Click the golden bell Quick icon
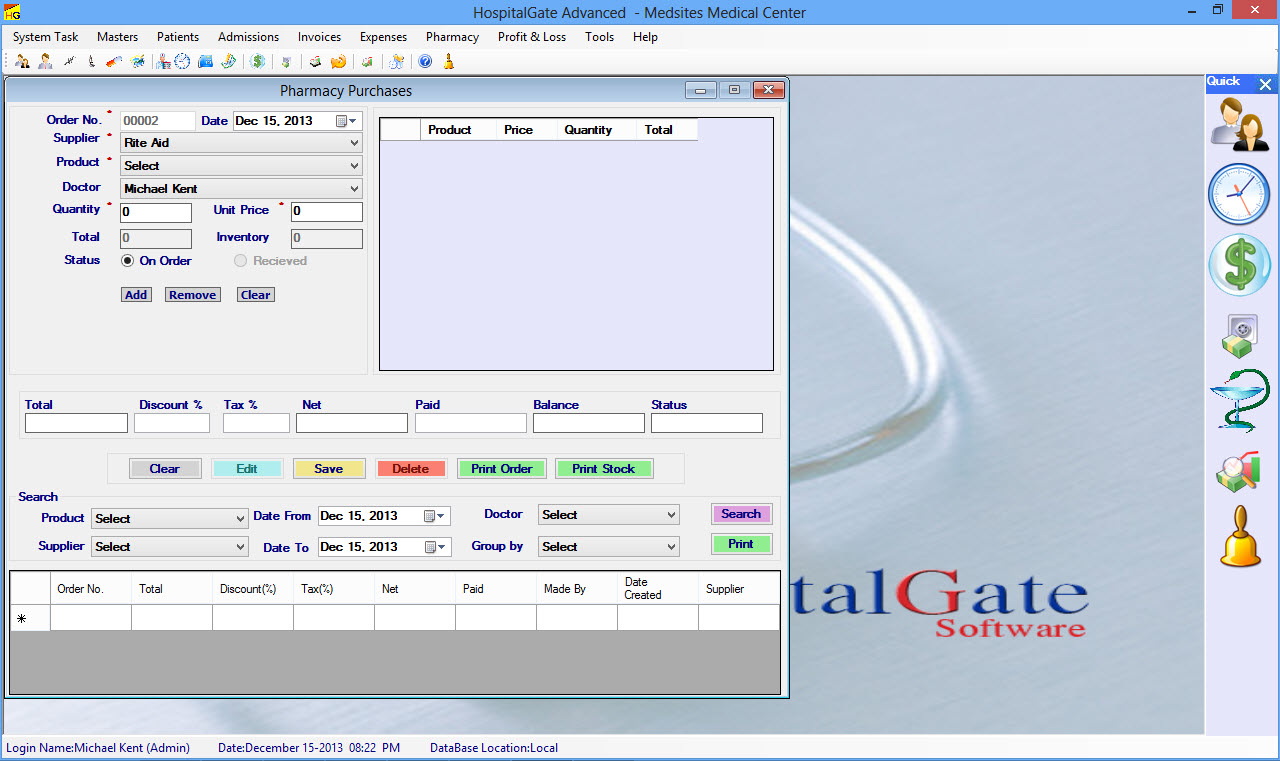 (x=1240, y=538)
